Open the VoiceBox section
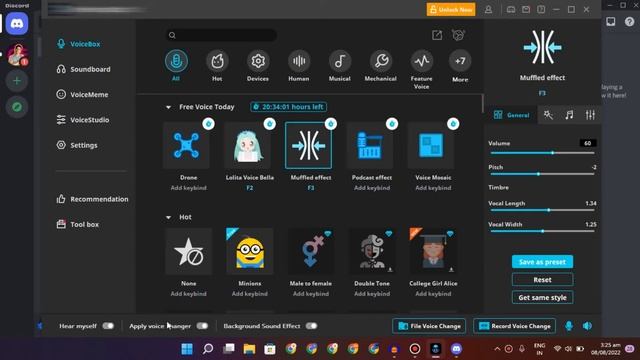 click(x=78, y=44)
